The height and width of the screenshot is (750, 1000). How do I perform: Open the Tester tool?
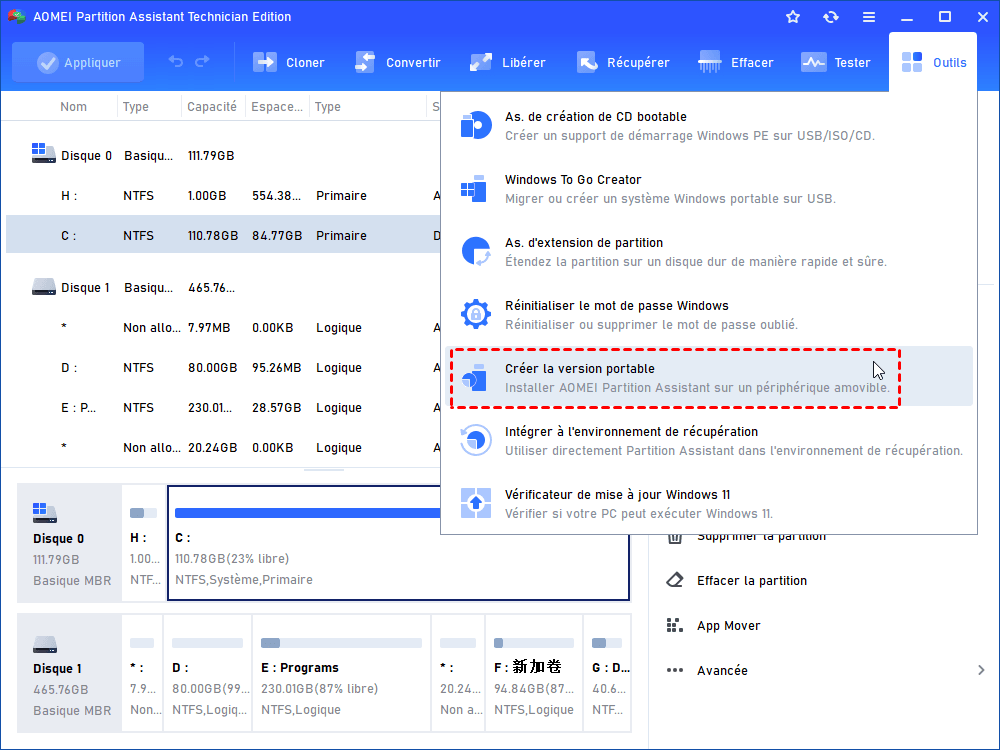[x=835, y=62]
